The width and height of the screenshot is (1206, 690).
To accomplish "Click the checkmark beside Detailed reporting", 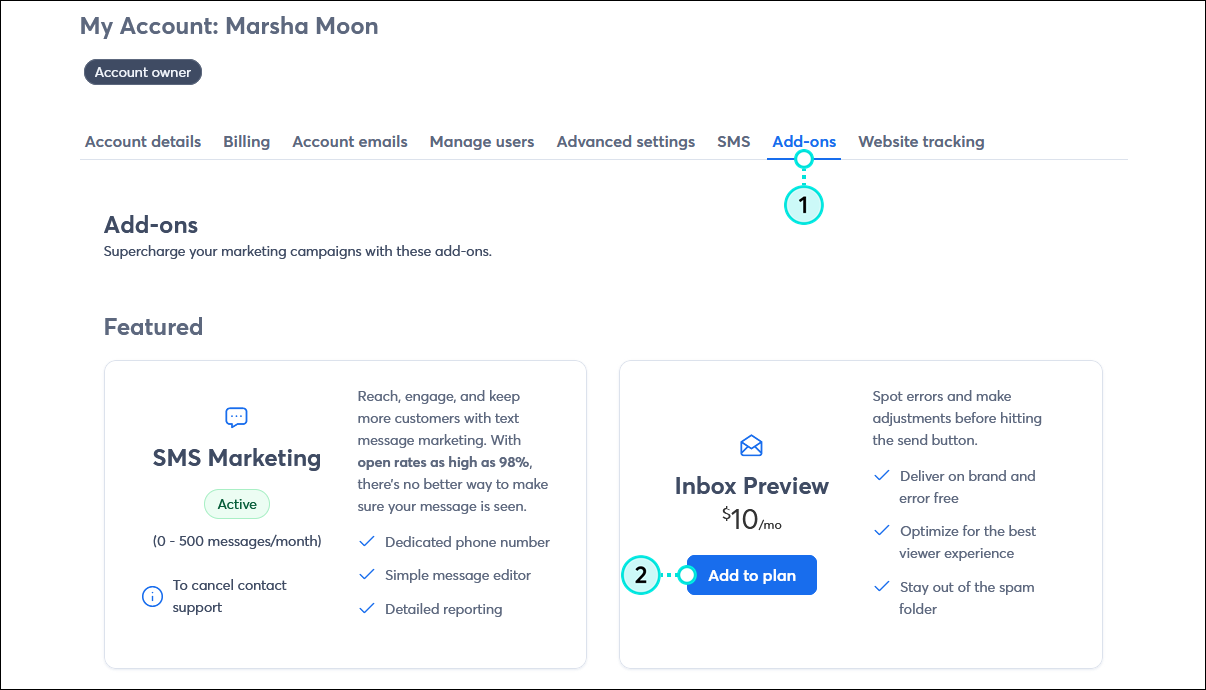I will 367,608.
